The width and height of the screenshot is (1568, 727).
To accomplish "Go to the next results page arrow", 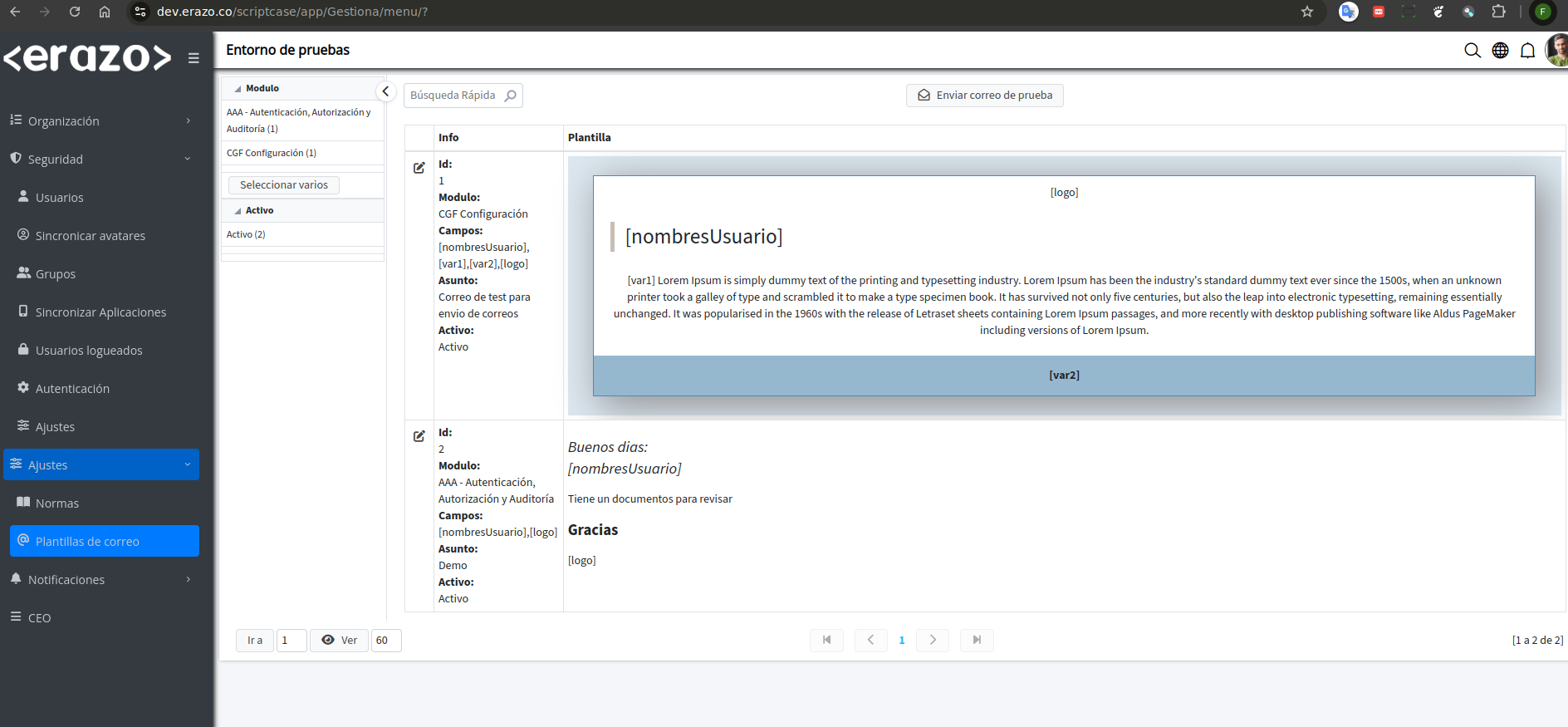I will coord(933,640).
